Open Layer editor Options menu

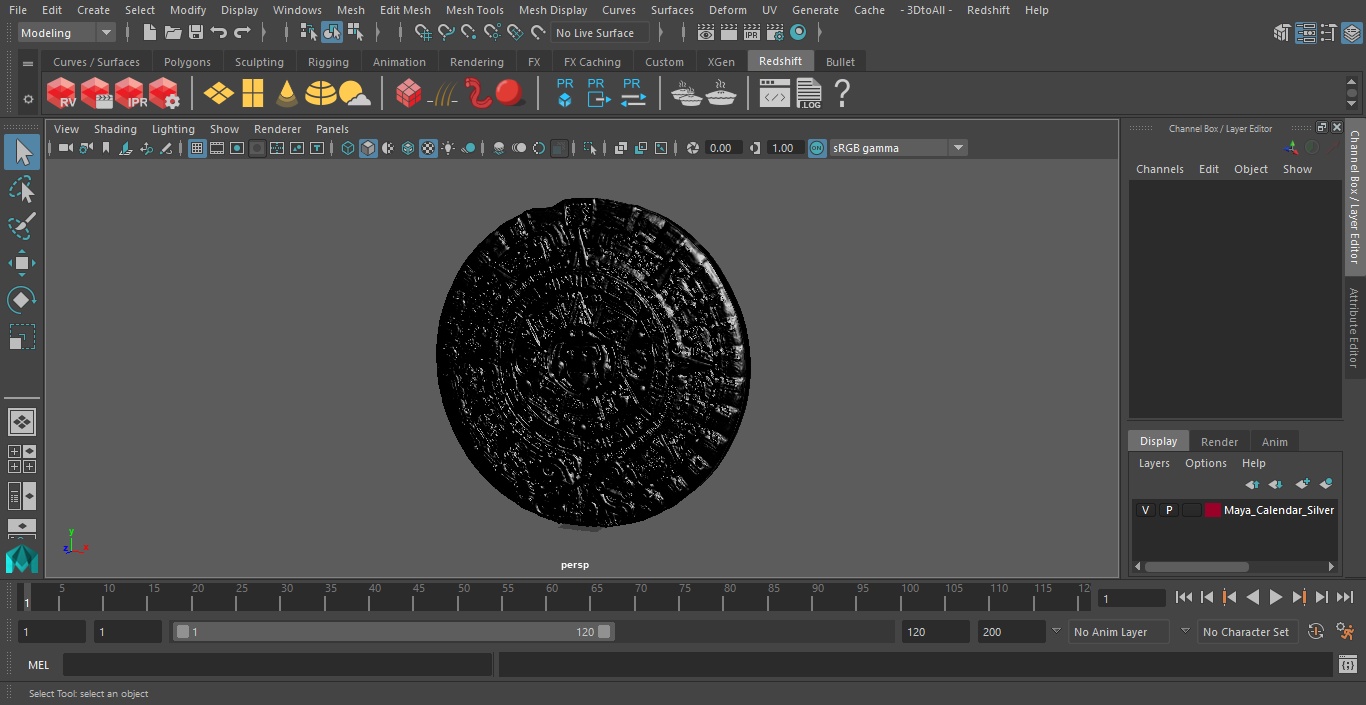1205,463
